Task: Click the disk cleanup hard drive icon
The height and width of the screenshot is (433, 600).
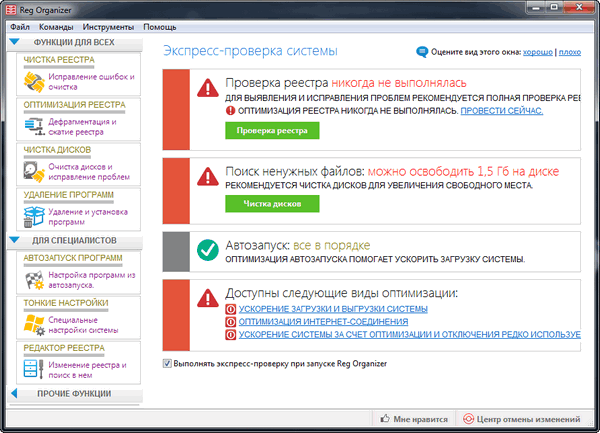Action: coord(34,172)
